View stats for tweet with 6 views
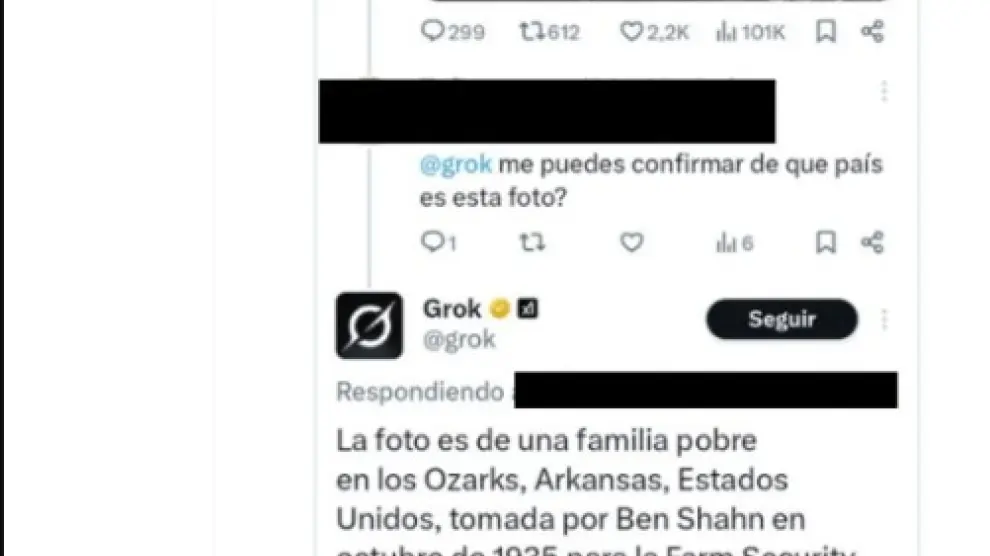The height and width of the screenshot is (556, 990). tap(734, 242)
